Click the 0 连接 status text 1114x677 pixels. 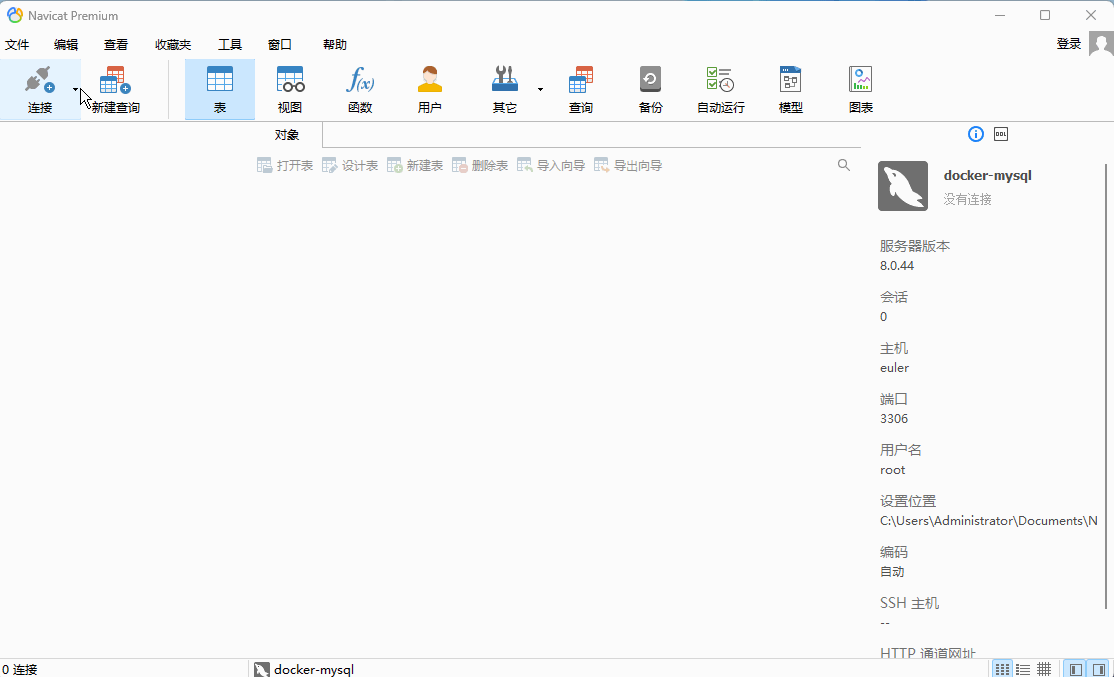[20, 669]
